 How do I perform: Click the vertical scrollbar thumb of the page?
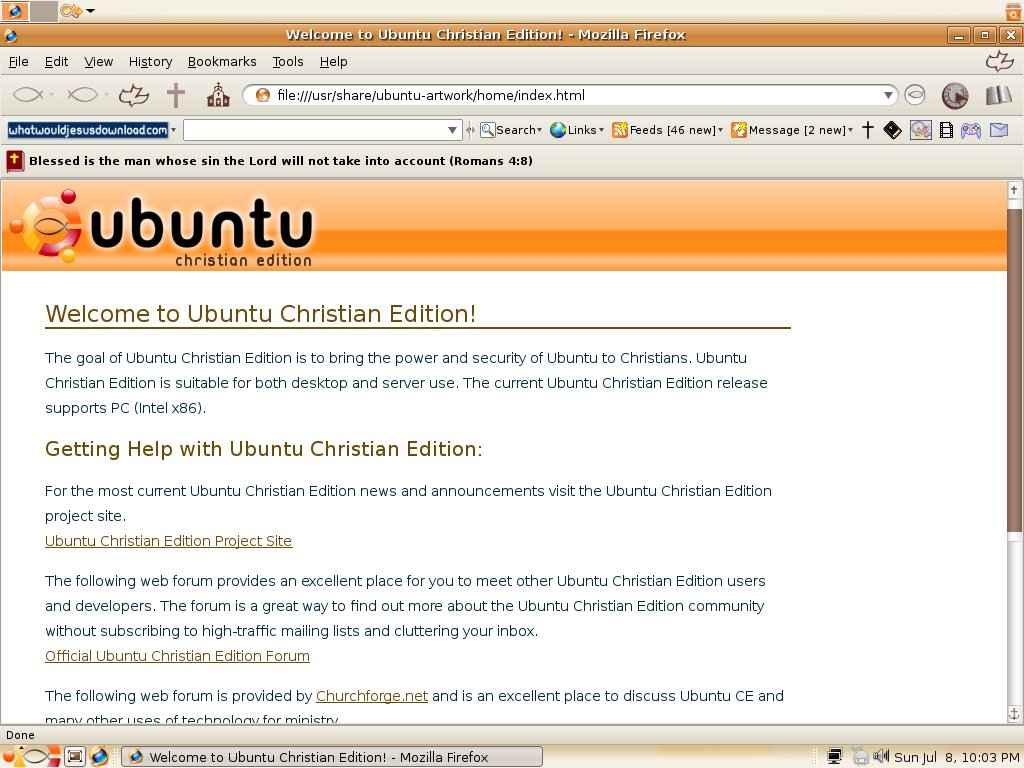click(x=1014, y=368)
